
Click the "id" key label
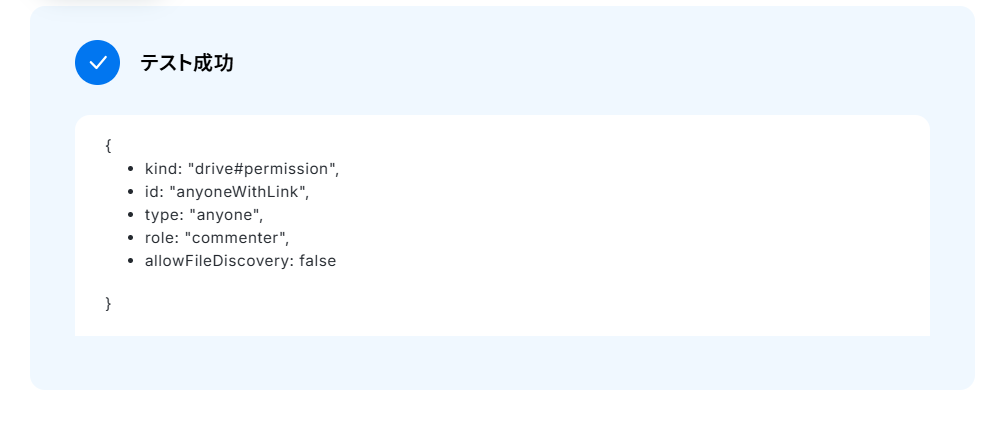pos(153,192)
